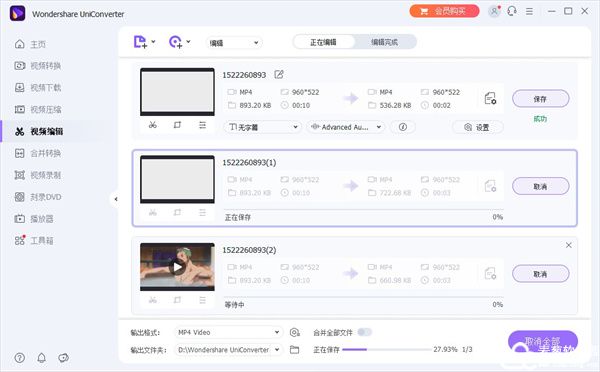This screenshot has height=372, width=600.
Task: Click 取消 button for 1522260893(2)
Action: pos(540,274)
